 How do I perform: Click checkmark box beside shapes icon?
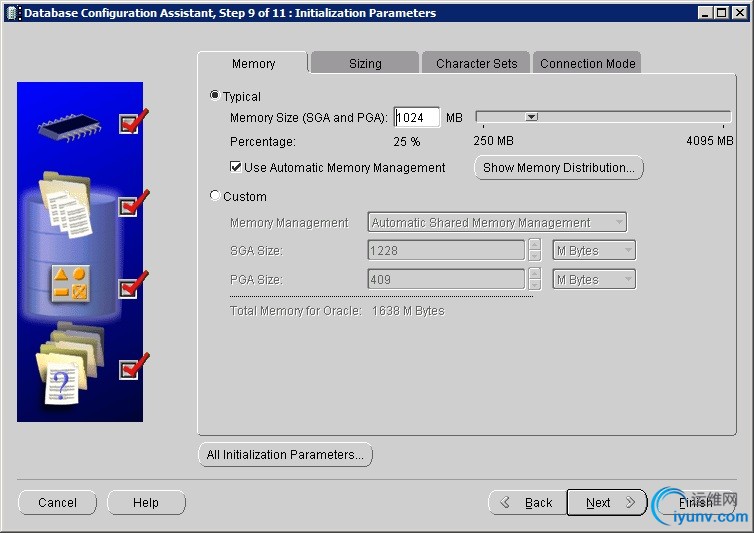pos(128,288)
